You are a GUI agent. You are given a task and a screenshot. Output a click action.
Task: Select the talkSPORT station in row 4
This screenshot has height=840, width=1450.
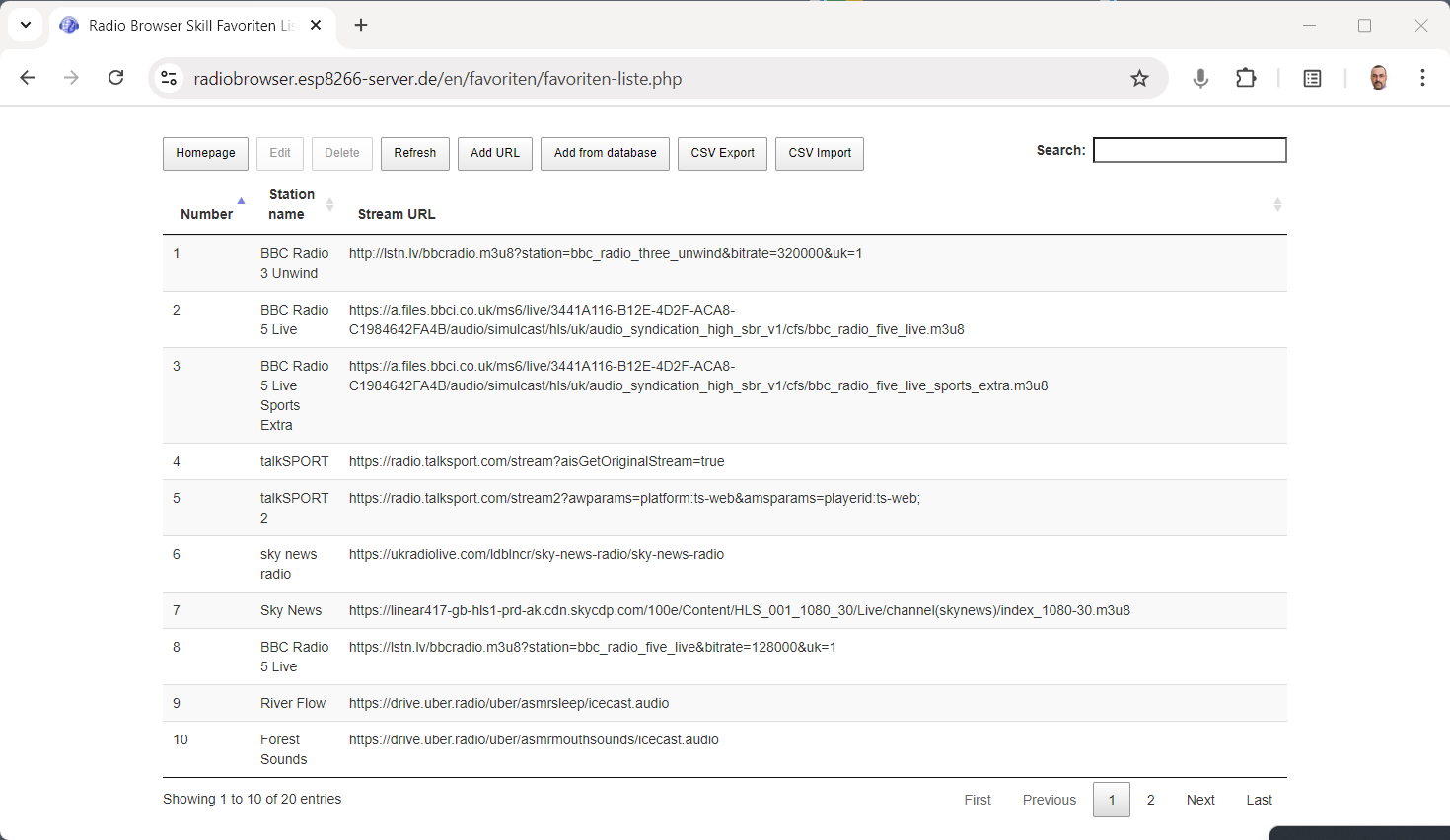point(294,461)
